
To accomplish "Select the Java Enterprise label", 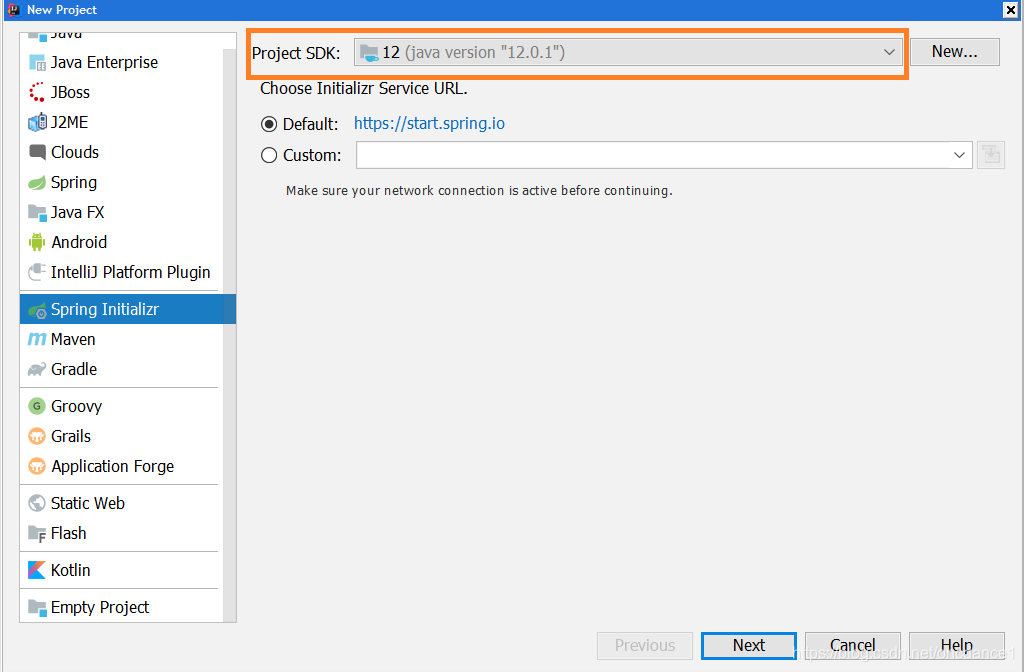I will [x=104, y=63].
